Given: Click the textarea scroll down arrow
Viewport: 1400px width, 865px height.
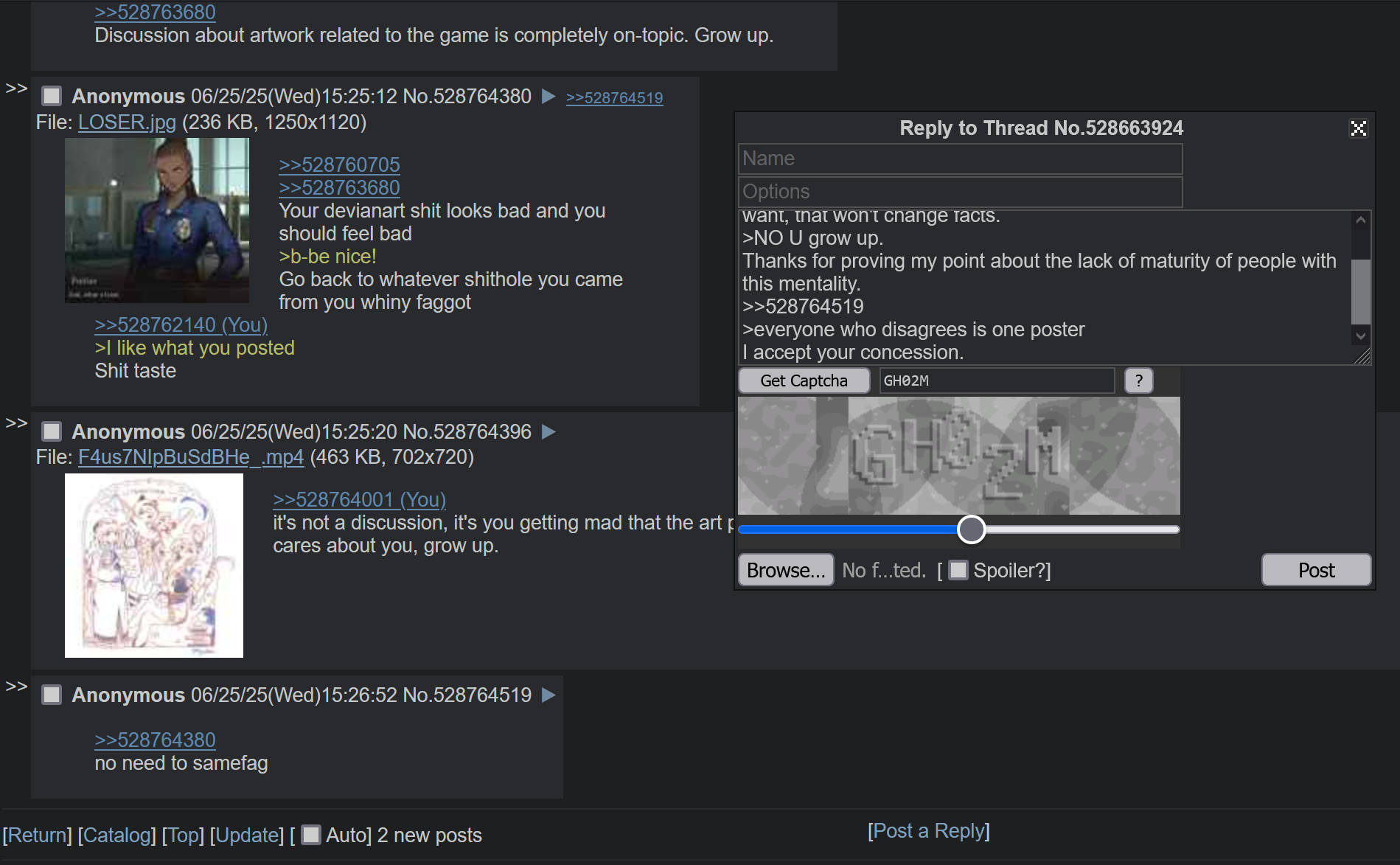Looking at the screenshot, I should point(1360,336).
